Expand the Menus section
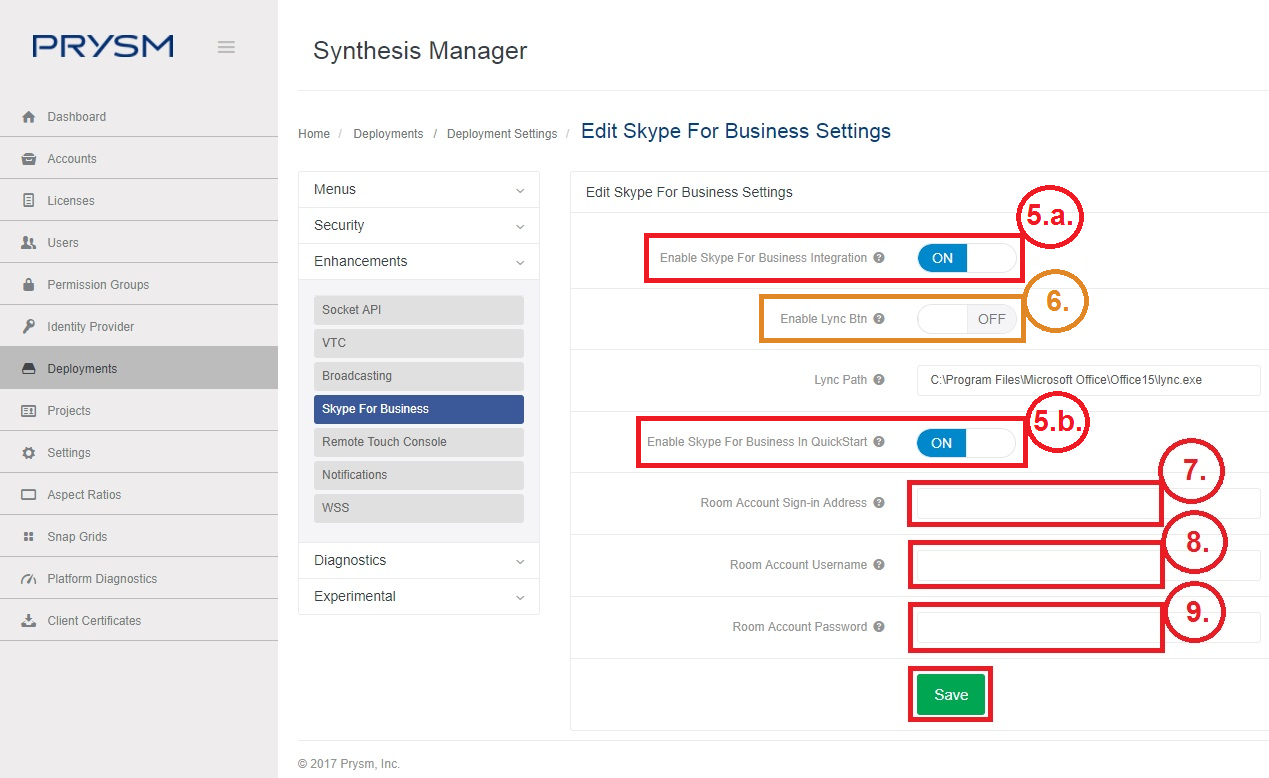This screenshot has width=1269, height=778. (x=419, y=190)
